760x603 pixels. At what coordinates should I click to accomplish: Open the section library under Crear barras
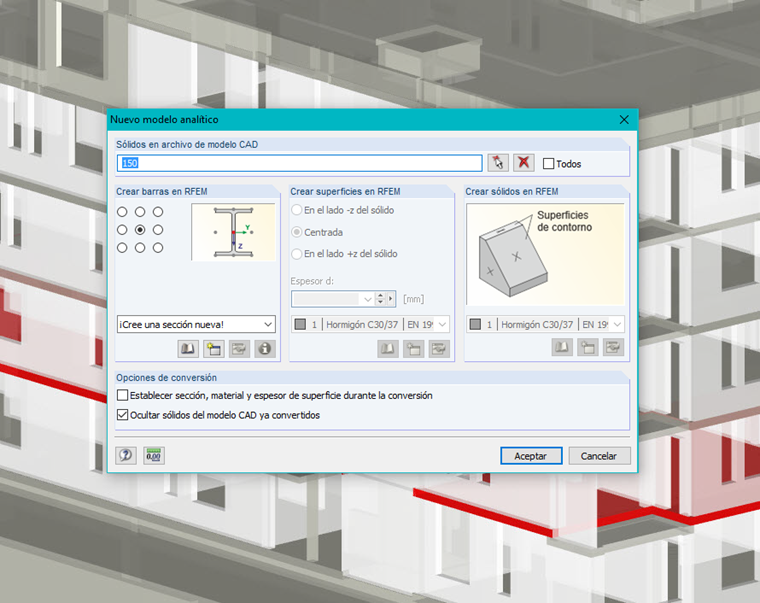click(188, 349)
